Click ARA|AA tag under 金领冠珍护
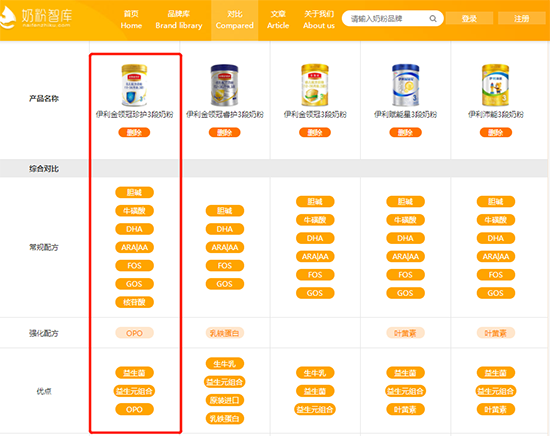This screenshot has height=436, width=550. [x=134, y=247]
